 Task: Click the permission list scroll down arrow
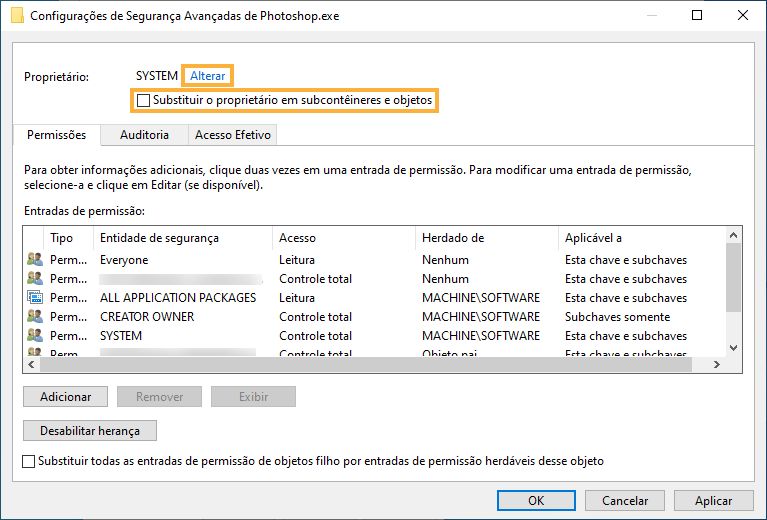pos(733,348)
